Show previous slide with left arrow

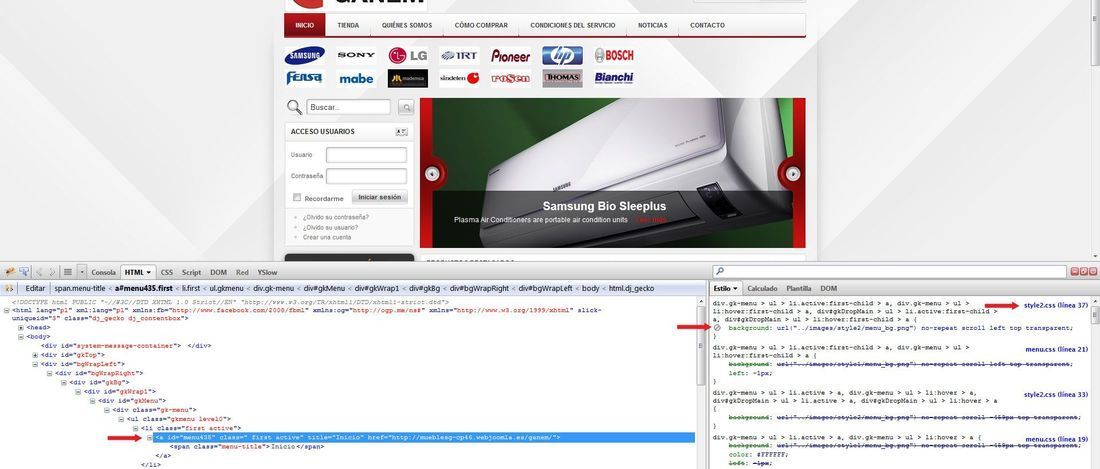[x=433, y=172]
